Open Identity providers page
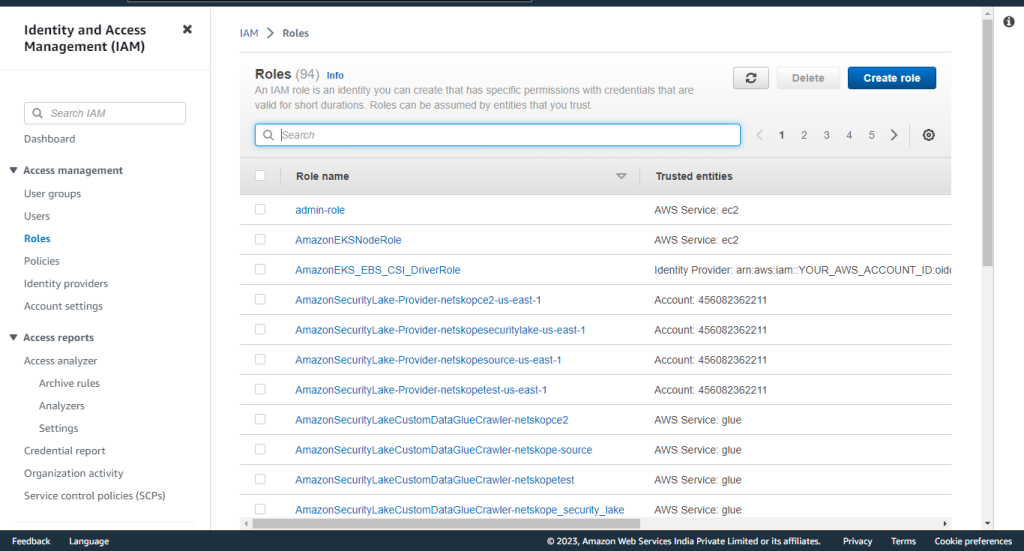 (x=66, y=284)
